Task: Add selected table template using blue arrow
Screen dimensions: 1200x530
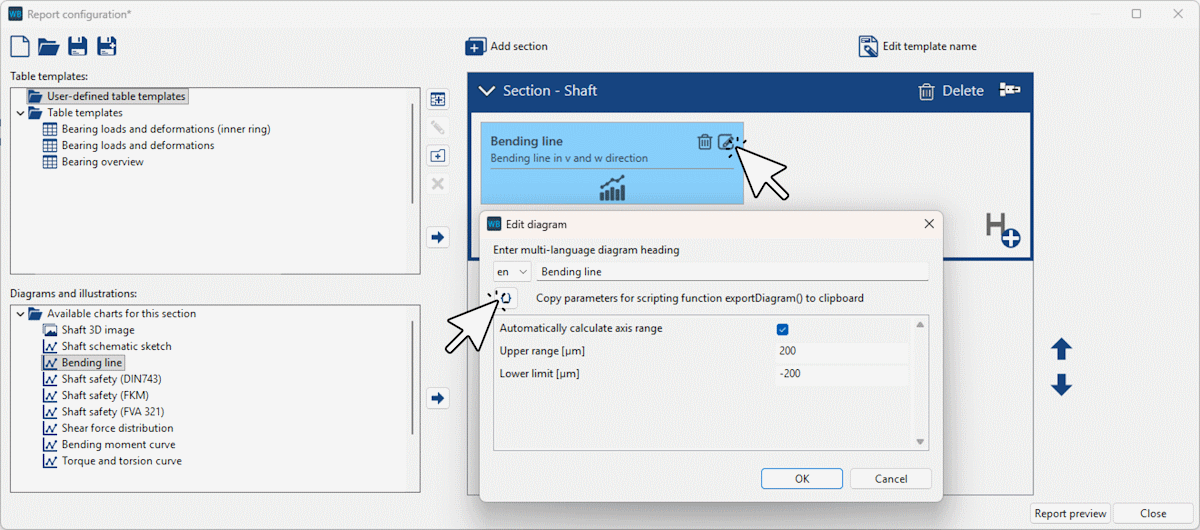Action: coord(437,238)
